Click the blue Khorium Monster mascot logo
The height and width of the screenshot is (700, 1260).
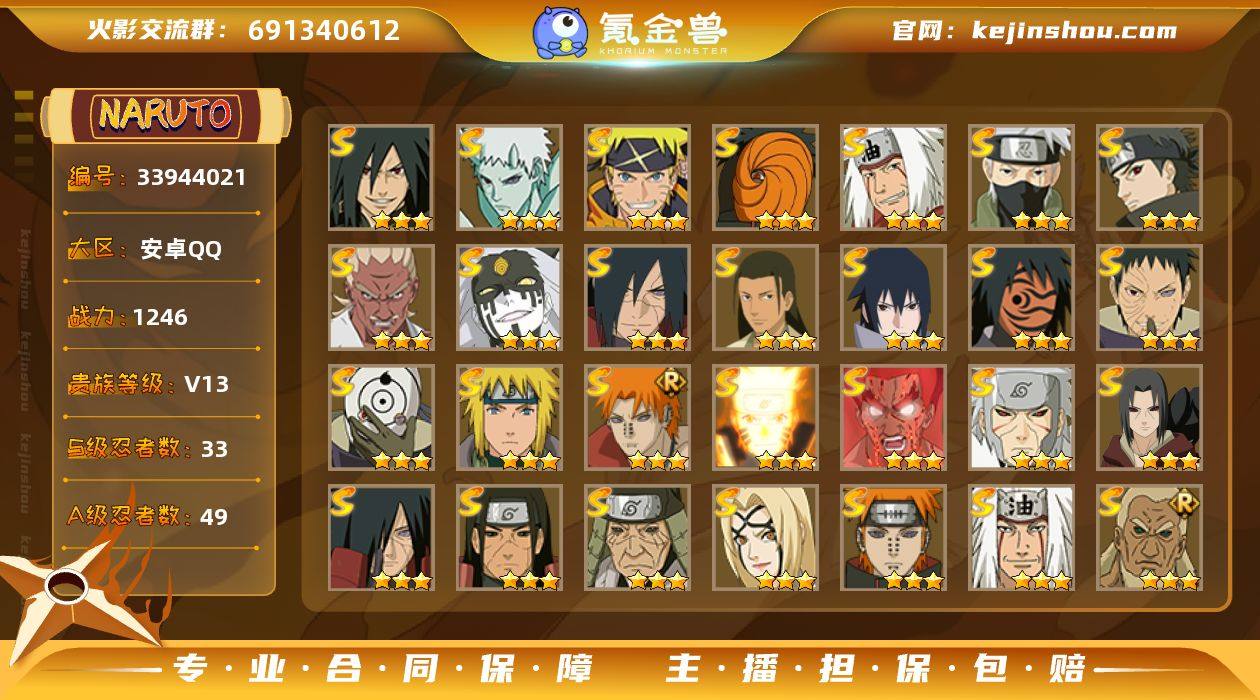pos(560,32)
